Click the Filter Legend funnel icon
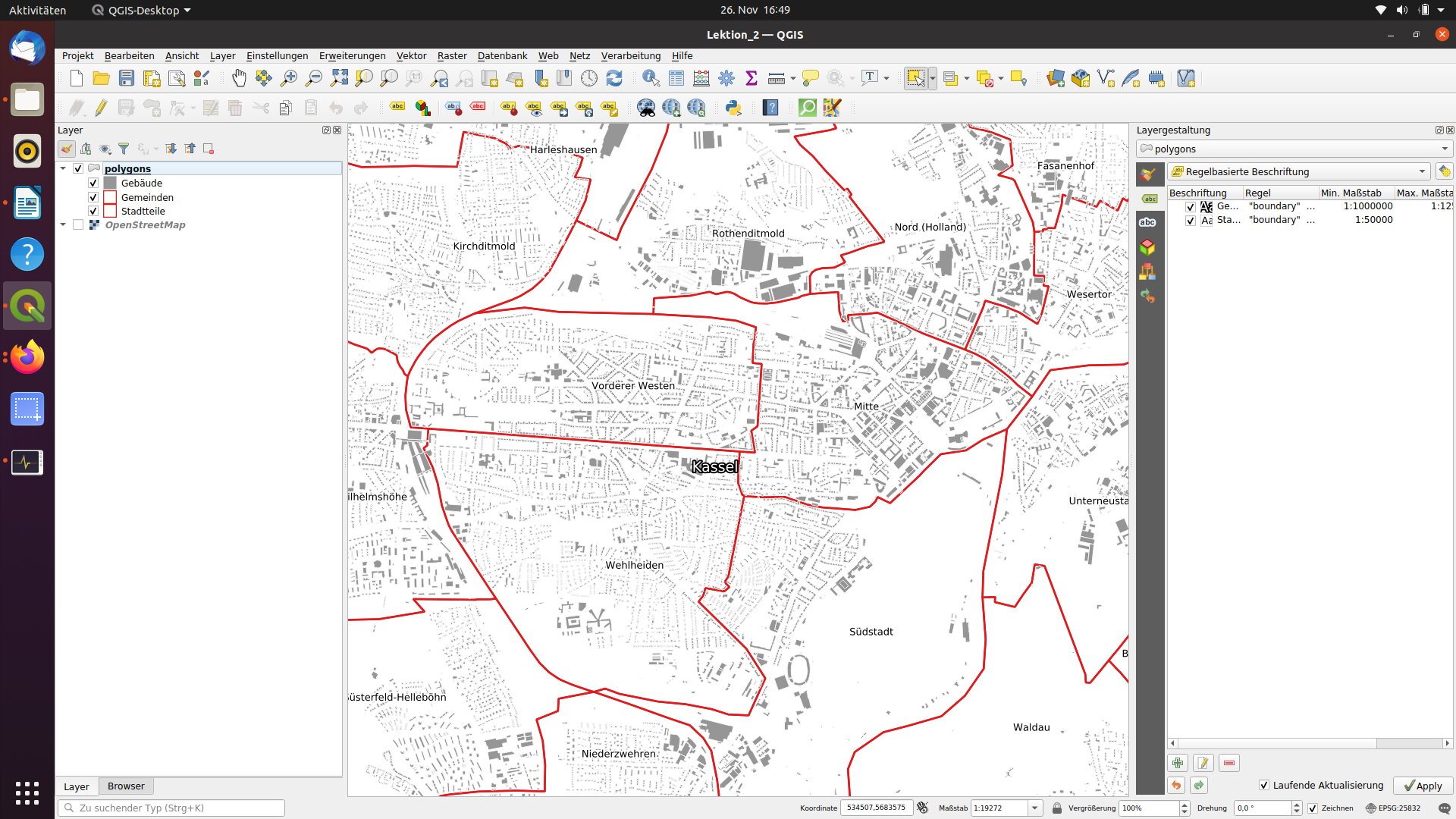 tap(124, 149)
